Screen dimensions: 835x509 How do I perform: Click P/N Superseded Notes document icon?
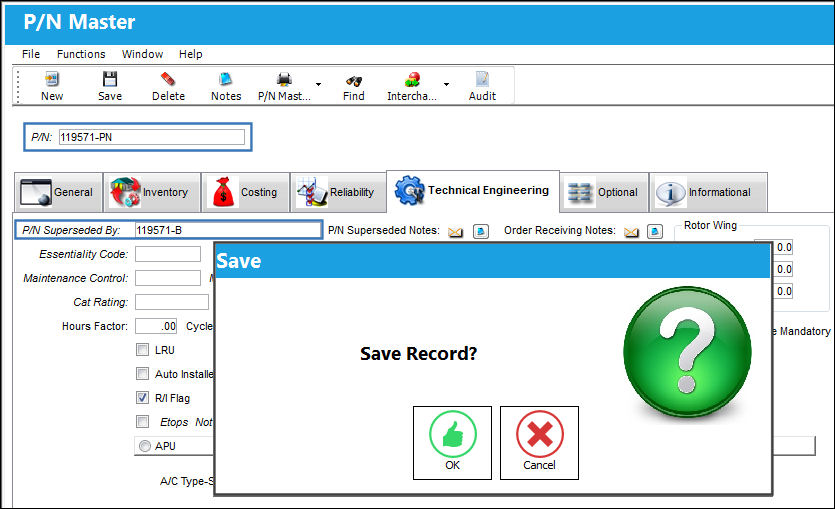481,231
